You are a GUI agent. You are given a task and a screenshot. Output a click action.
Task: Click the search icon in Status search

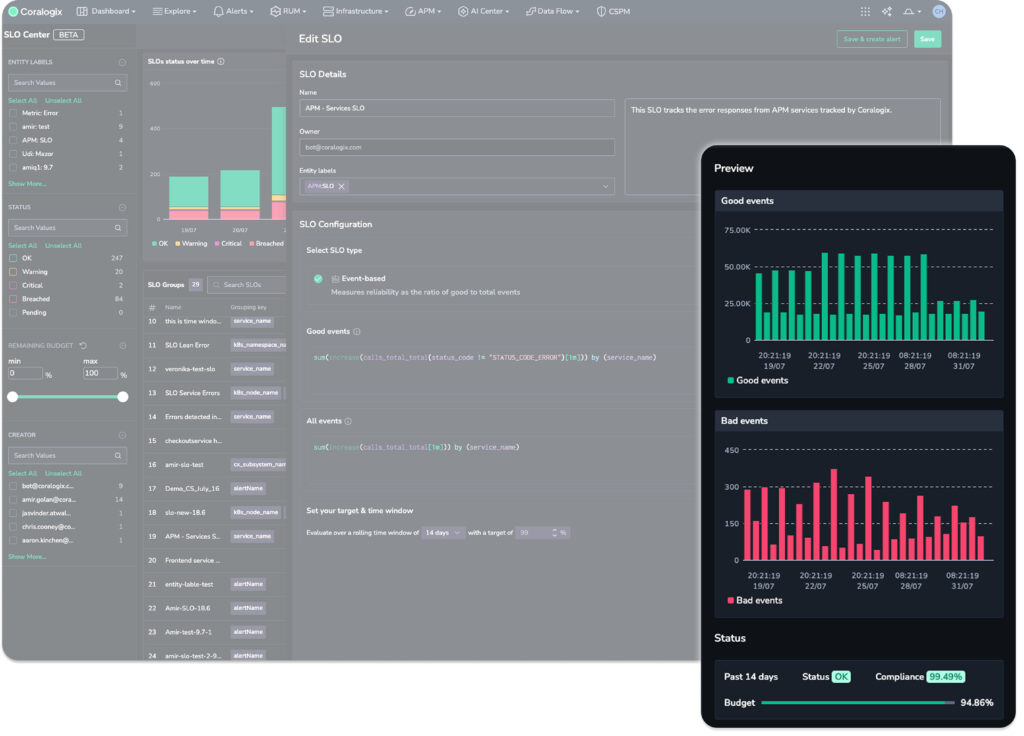118,228
